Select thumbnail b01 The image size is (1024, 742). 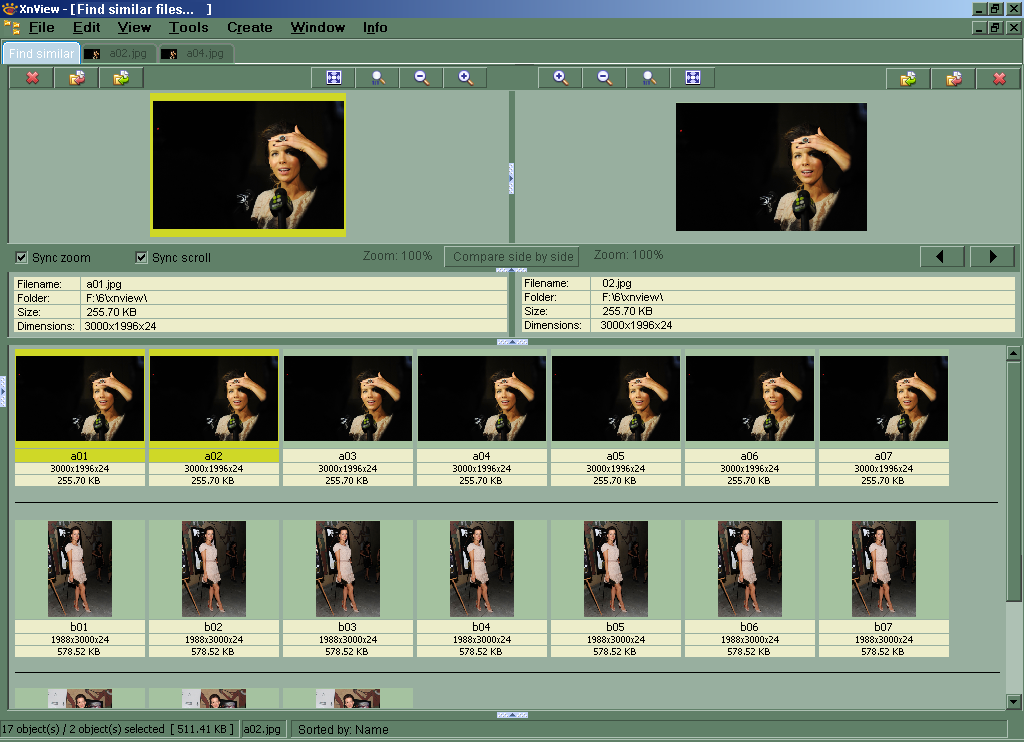coord(80,589)
